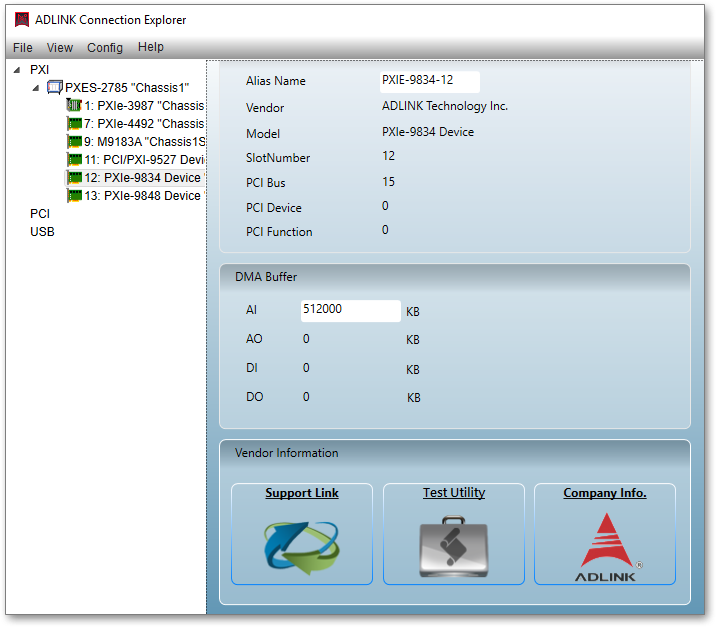Select the USB tree item
The height and width of the screenshot is (627, 716).
(42, 232)
